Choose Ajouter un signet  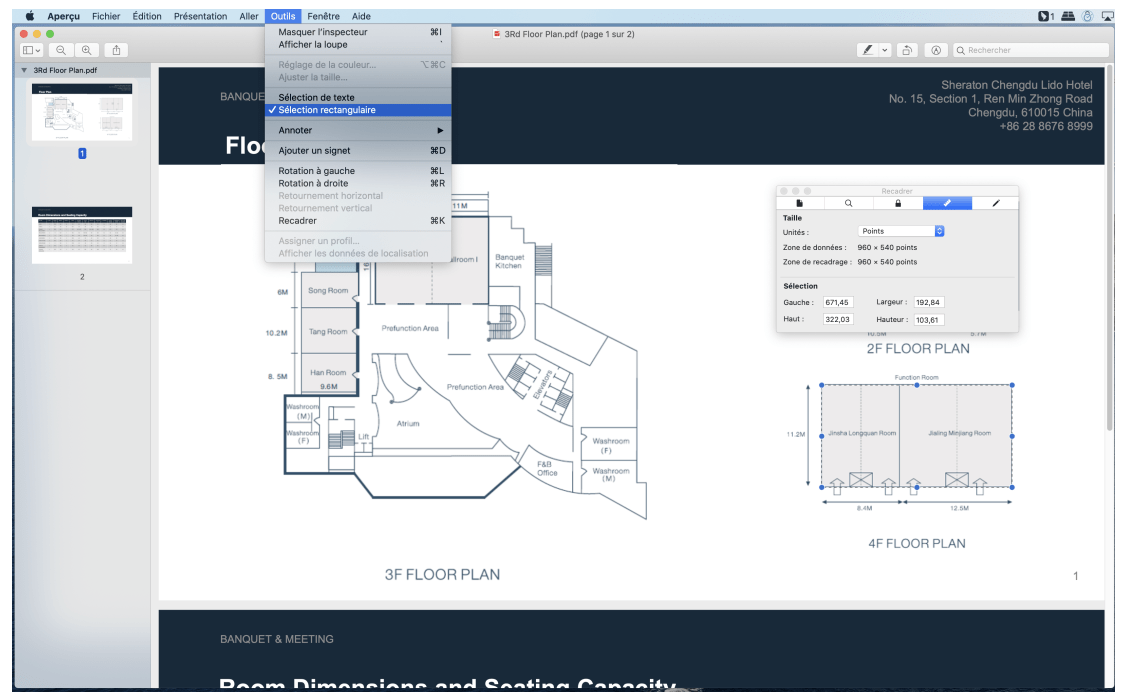coord(358,150)
